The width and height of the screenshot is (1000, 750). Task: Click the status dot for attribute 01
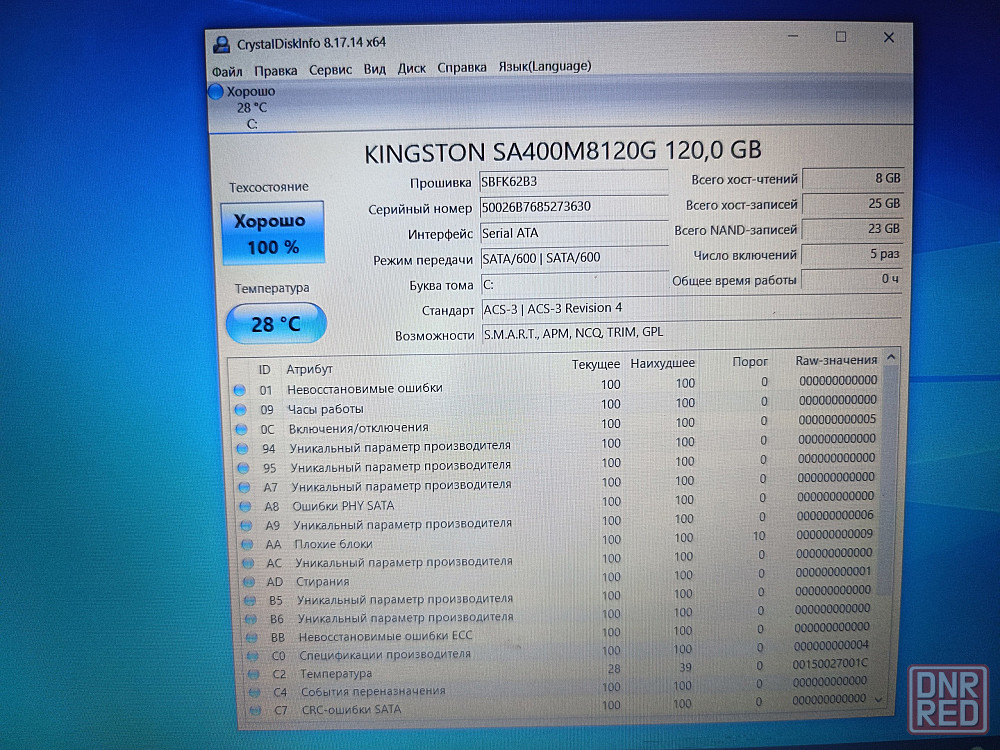(240, 390)
